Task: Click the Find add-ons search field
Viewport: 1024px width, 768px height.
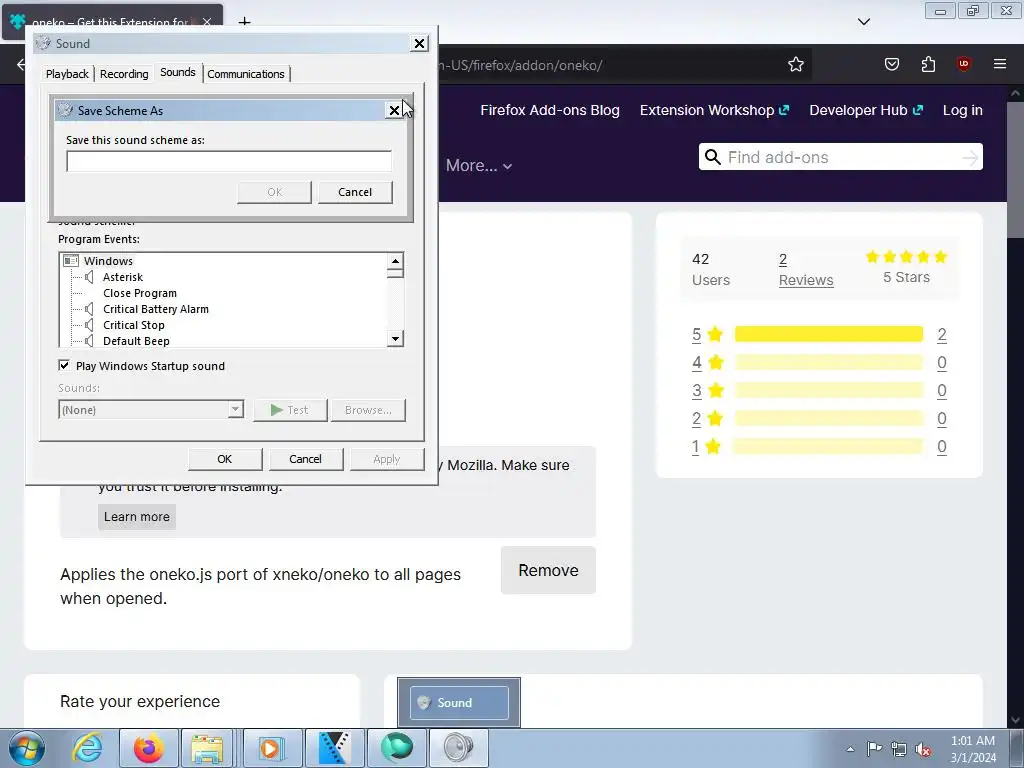Action: [x=840, y=157]
